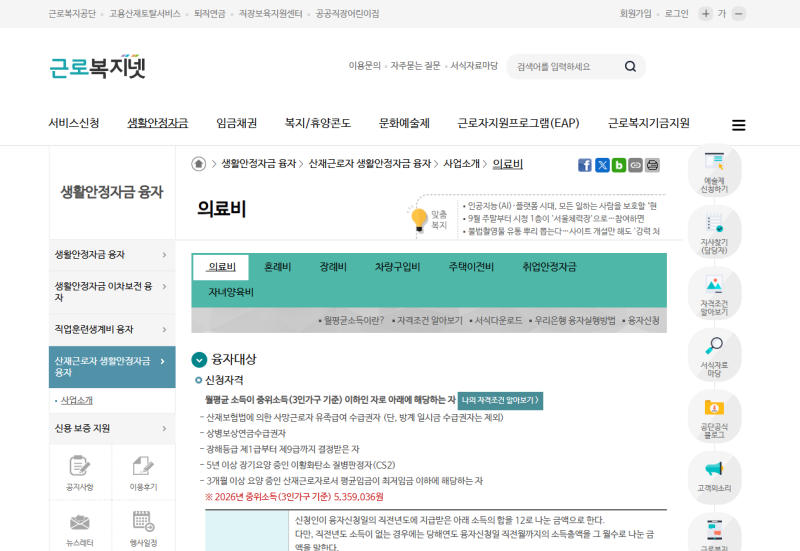Open 융자신청 link
Screen dimensions: 800x551
[643, 320]
